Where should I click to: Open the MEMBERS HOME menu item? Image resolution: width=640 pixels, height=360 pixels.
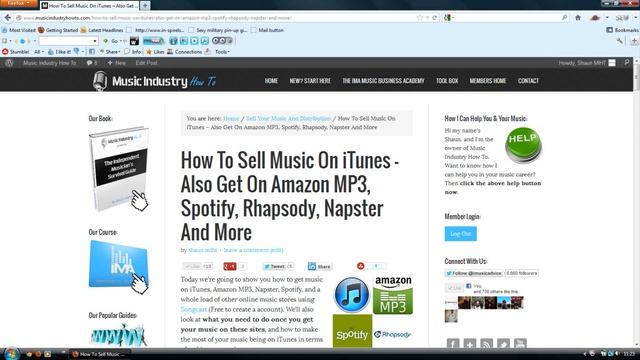(x=488, y=81)
